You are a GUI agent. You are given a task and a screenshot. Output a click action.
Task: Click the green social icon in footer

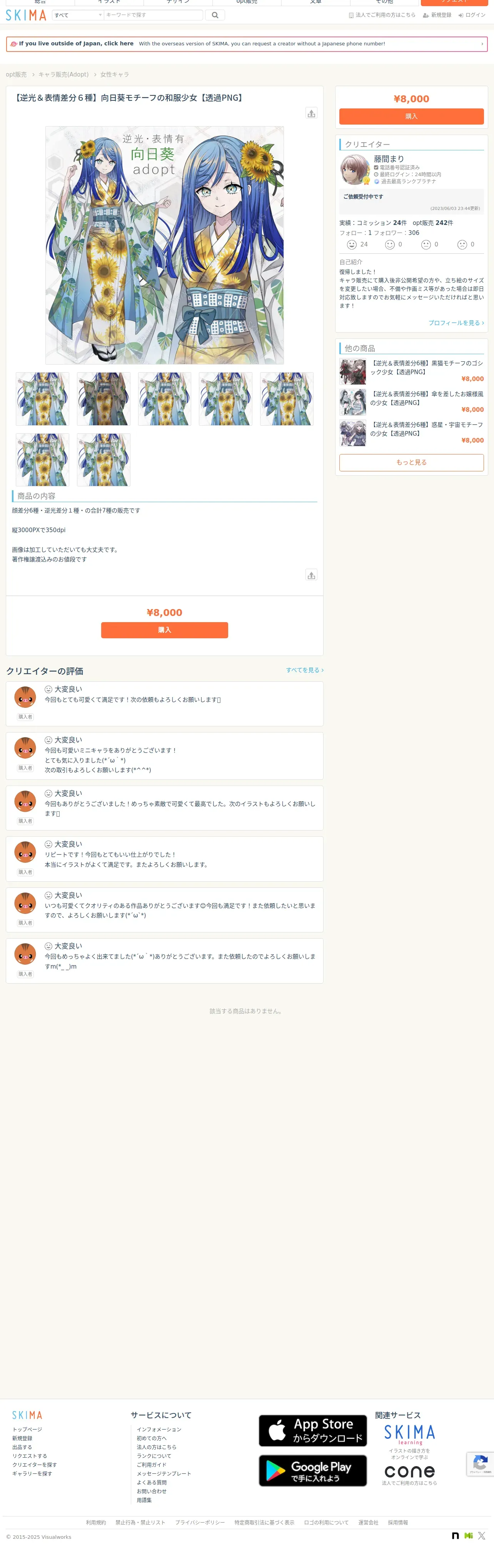469,1536
